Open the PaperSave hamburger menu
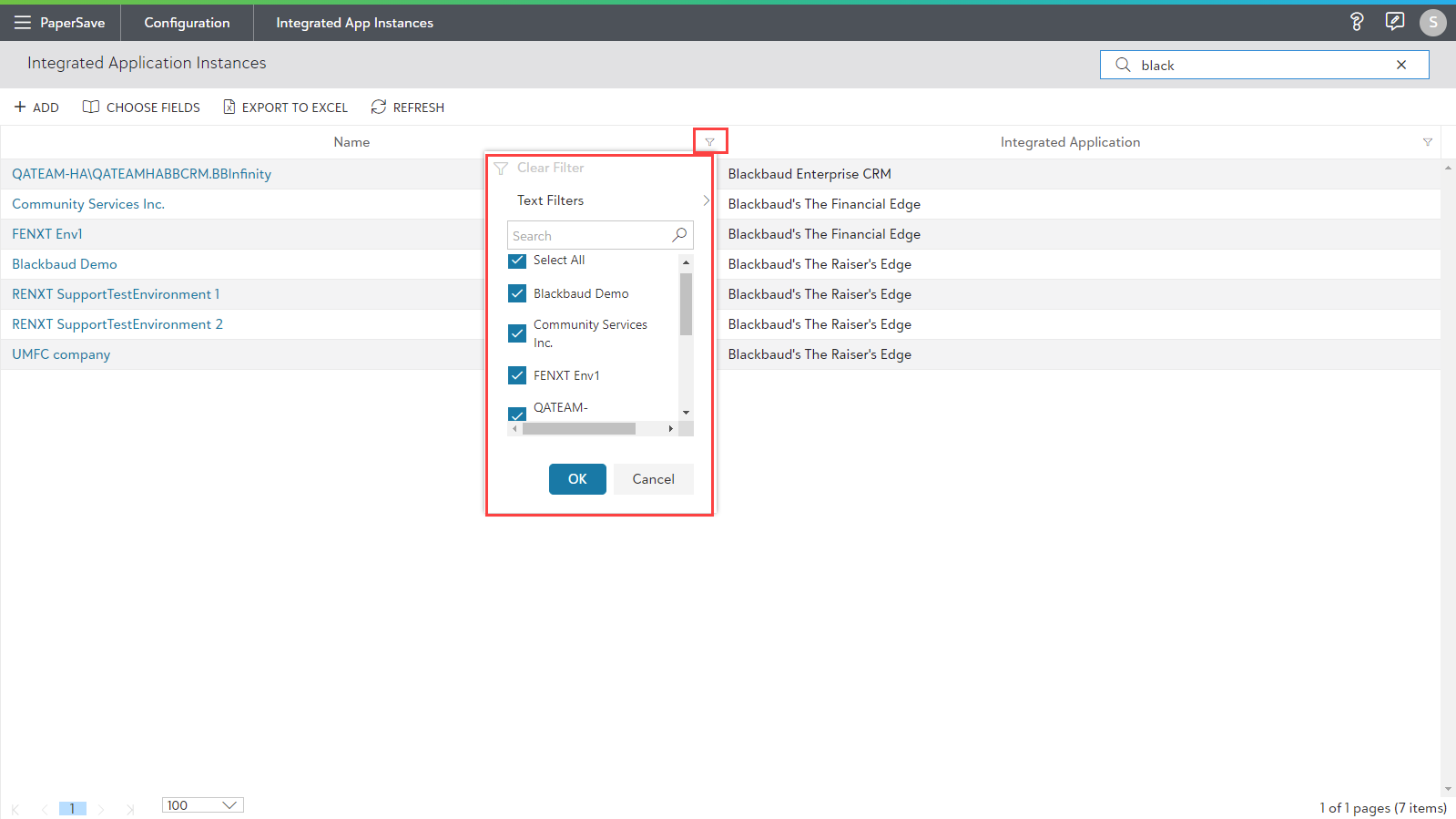Image resolution: width=1456 pixels, height=819 pixels. pyautogui.click(x=22, y=23)
